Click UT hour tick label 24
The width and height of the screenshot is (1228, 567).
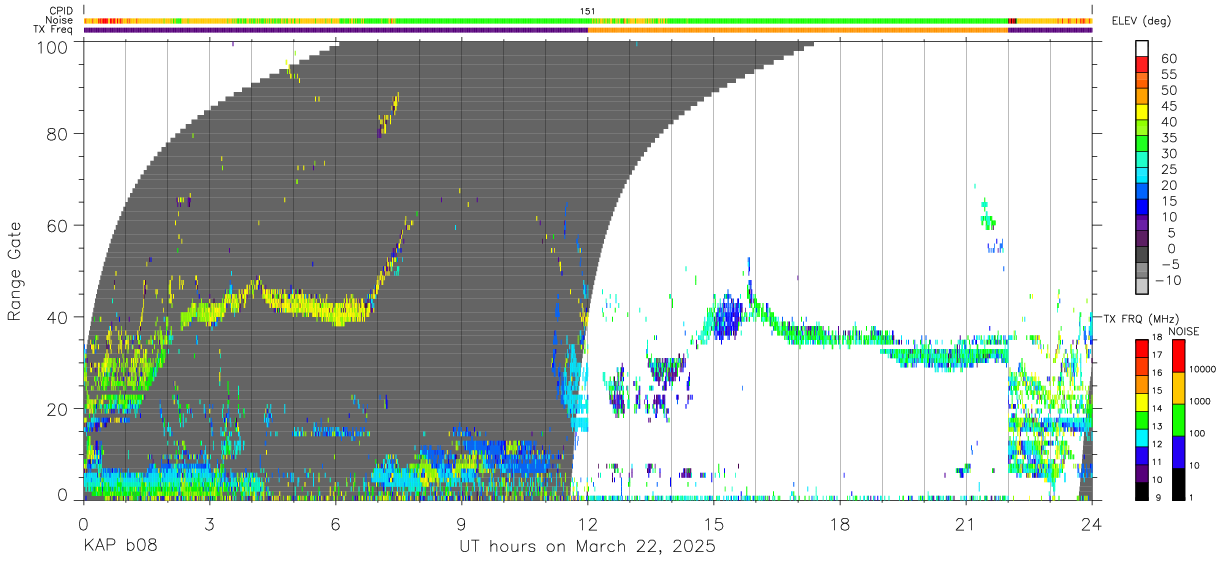(1091, 523)
